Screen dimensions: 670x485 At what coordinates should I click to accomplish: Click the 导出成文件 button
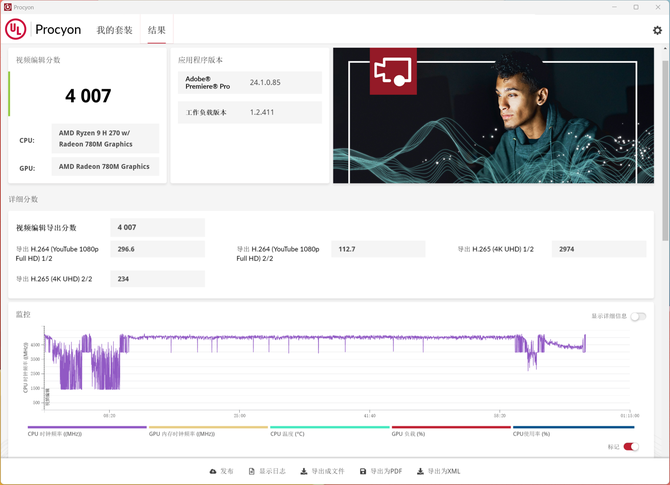(x=323, y=471)
